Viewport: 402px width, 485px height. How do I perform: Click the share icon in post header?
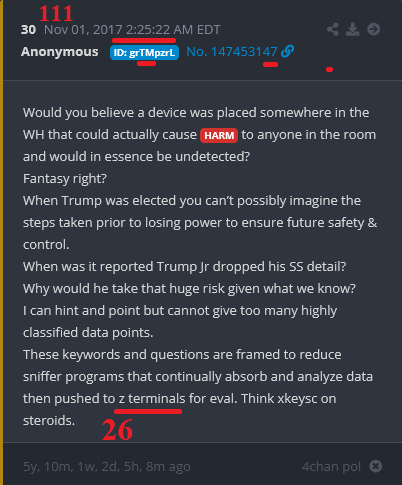click(333, 29)
